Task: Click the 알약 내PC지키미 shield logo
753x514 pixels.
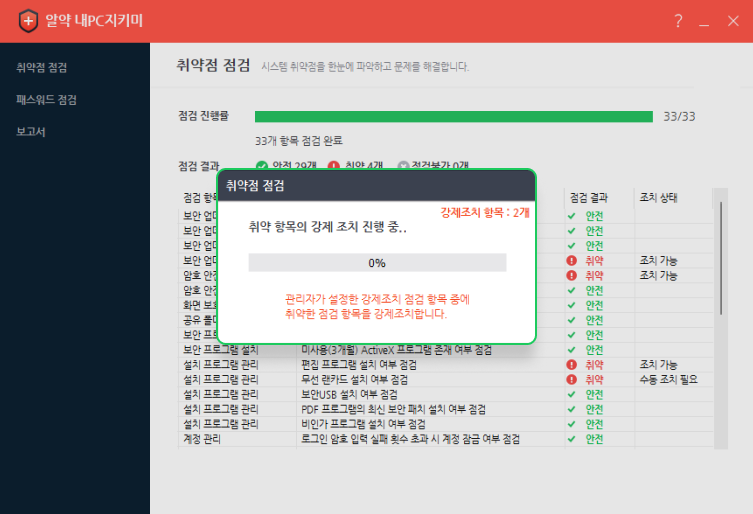Action: (x=28, y=21)
